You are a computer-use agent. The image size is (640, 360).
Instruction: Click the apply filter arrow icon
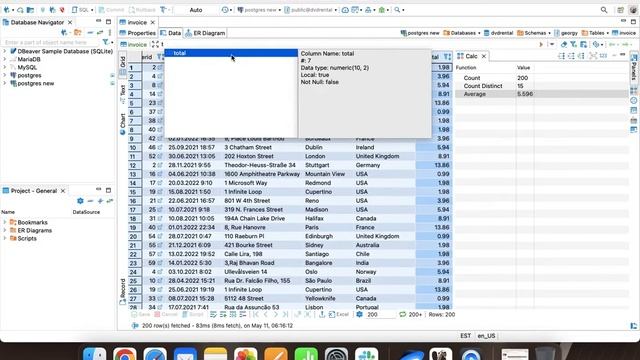541,44
